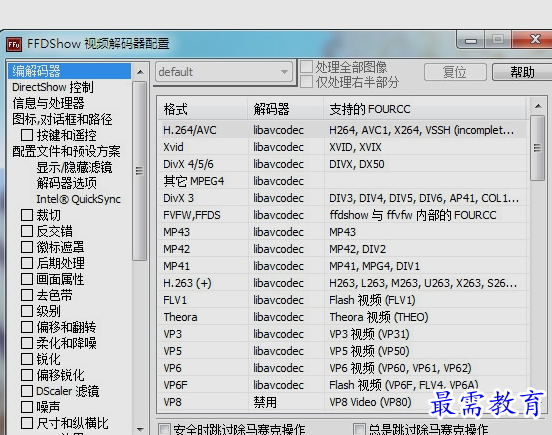
Task: Open 信息与处理器 page
Action: (x=48, y=103)
